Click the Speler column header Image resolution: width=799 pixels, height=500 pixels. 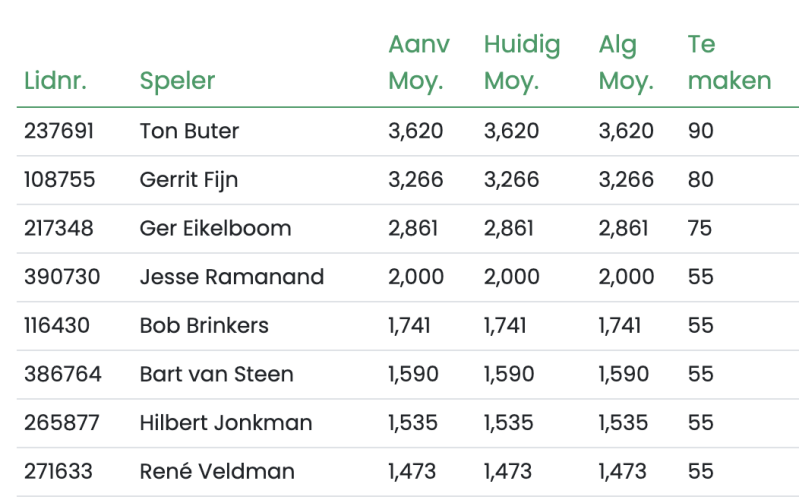(177, 81)
